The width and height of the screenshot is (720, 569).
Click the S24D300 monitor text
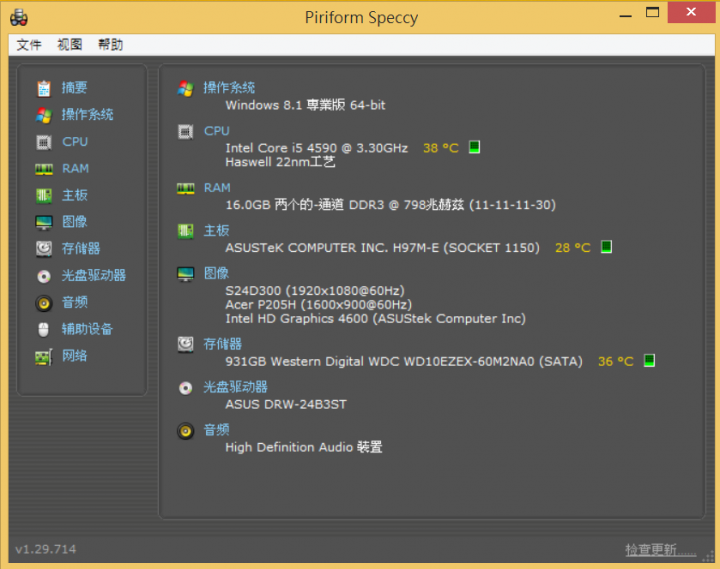click(x=315, y=291)
